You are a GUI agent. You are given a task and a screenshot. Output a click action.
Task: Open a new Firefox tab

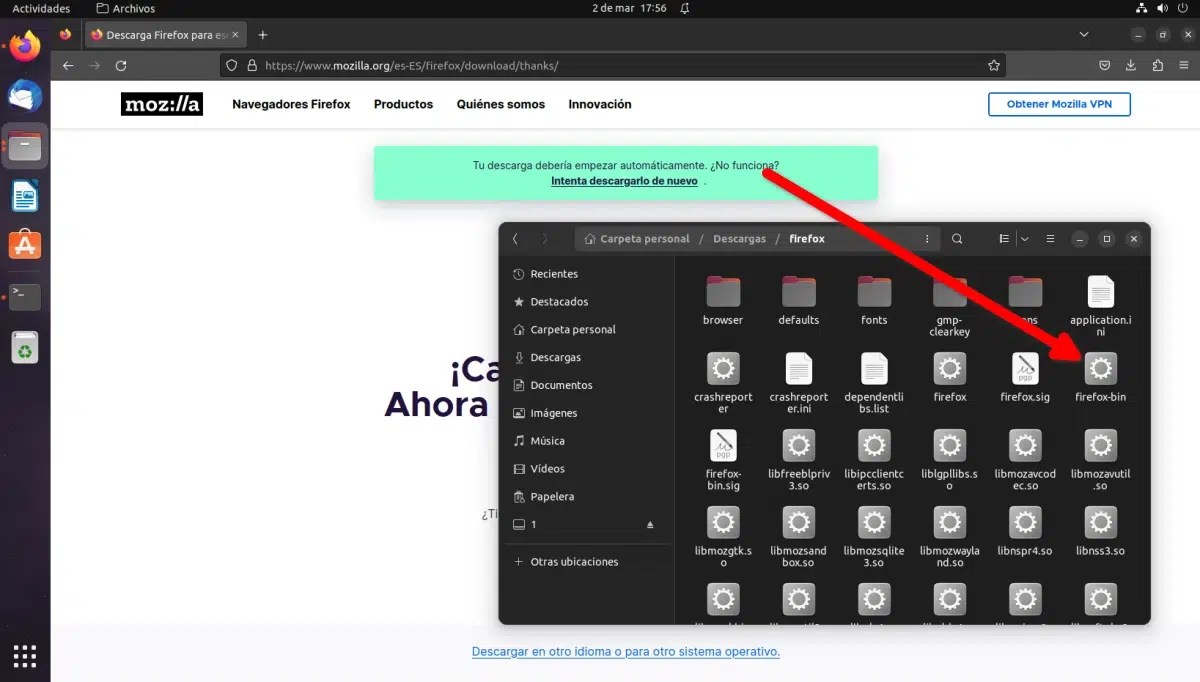(x=263, y=35)
